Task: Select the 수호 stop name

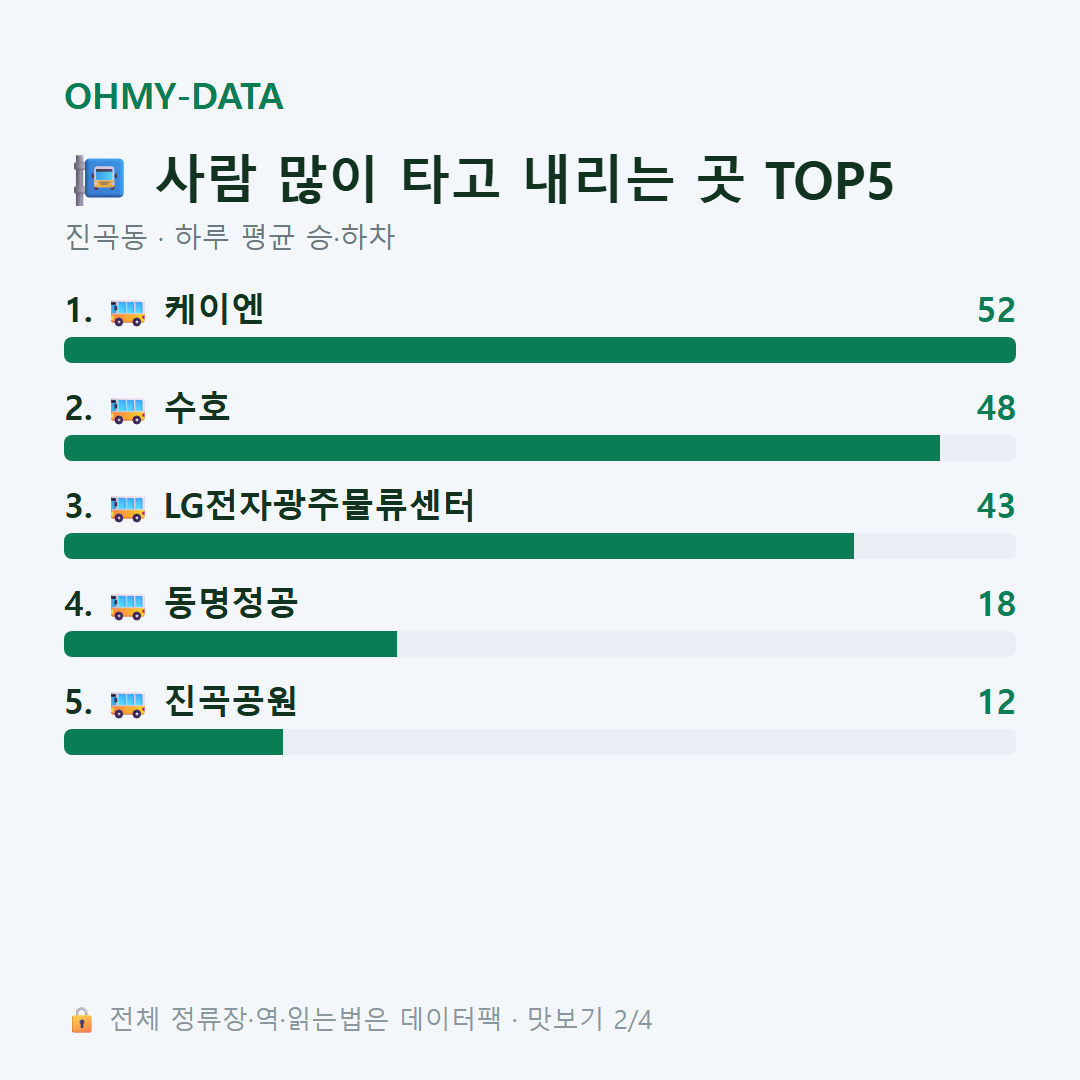Action: pos(197,407)
